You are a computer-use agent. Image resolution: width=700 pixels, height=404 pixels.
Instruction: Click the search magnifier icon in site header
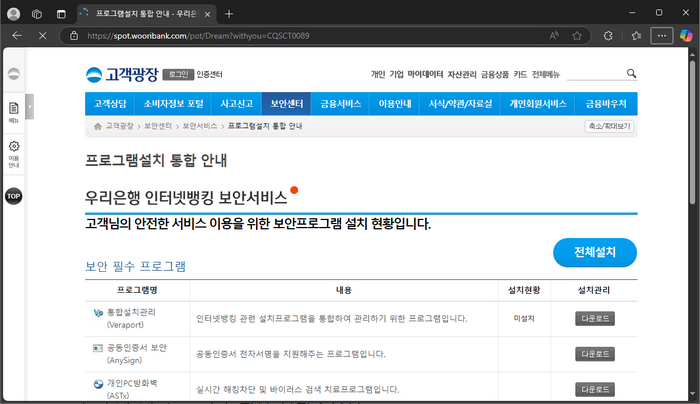click(x=631, y=74)
